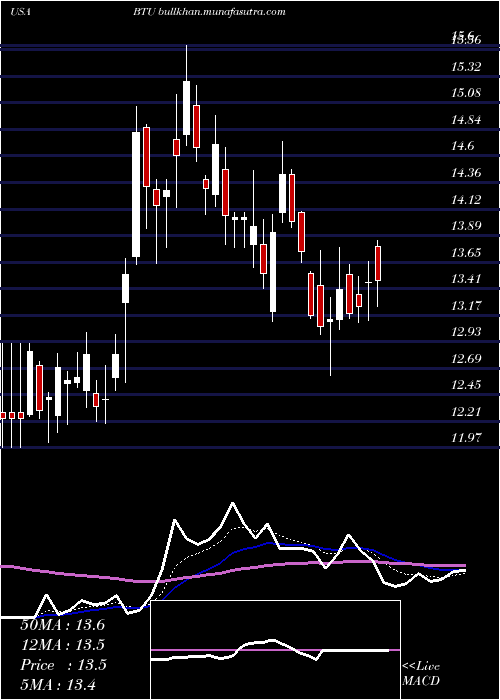
Task: Select the 15.32 price axis label
Action: point(466,67)
